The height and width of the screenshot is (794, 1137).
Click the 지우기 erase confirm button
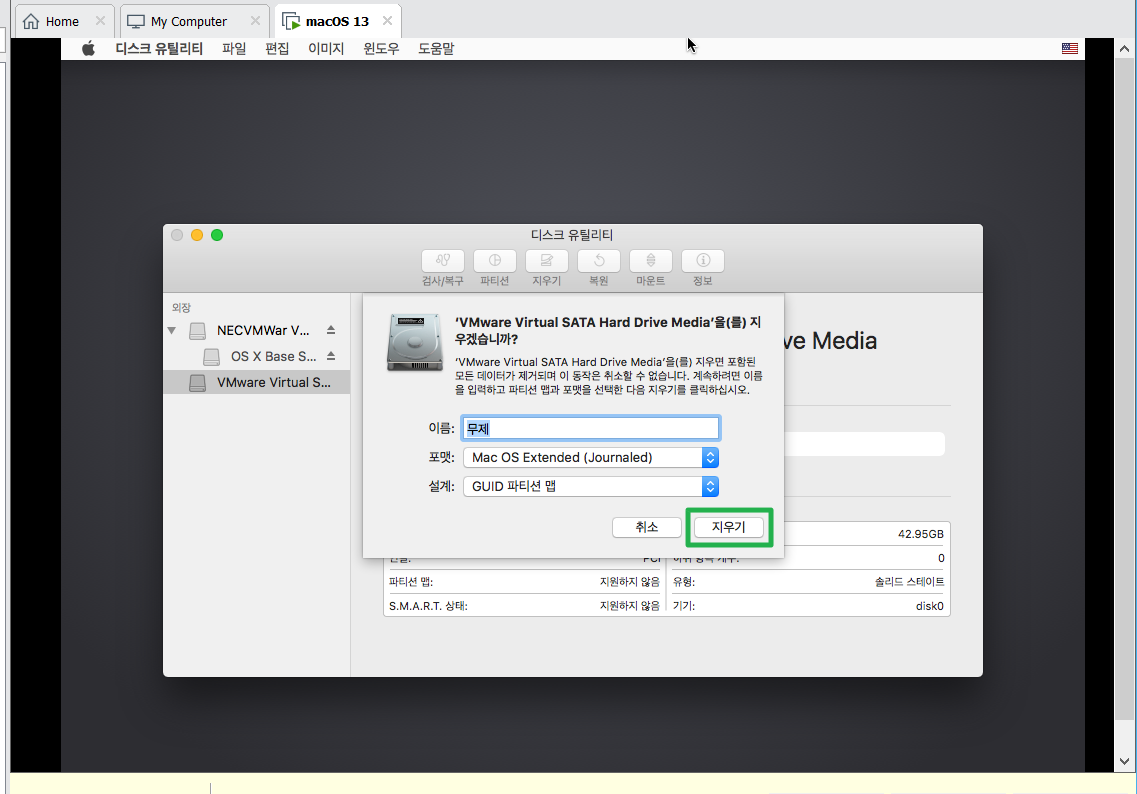[729, 527]
